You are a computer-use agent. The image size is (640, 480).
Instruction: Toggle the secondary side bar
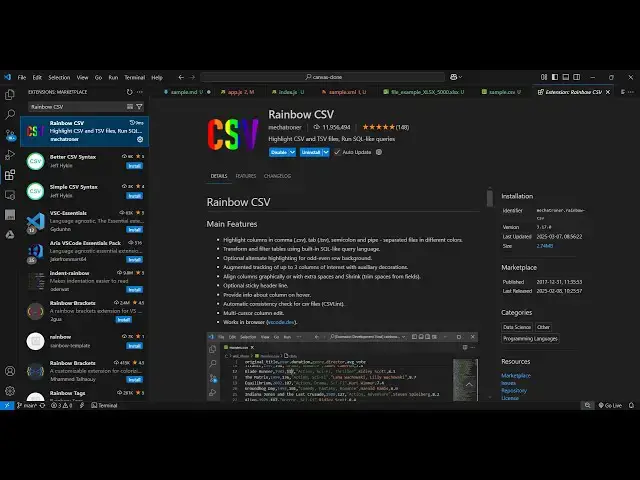coord(577,77)
